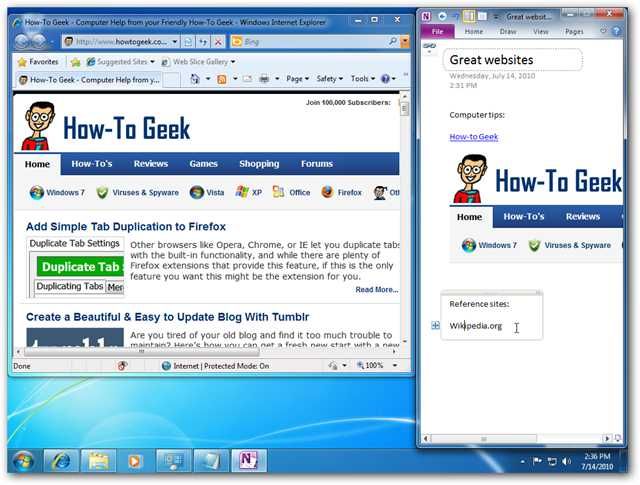This screenshot has width=640, height=485.
Task: Open the OneNote Pages ribbon tab
Action: coord(574,31)
